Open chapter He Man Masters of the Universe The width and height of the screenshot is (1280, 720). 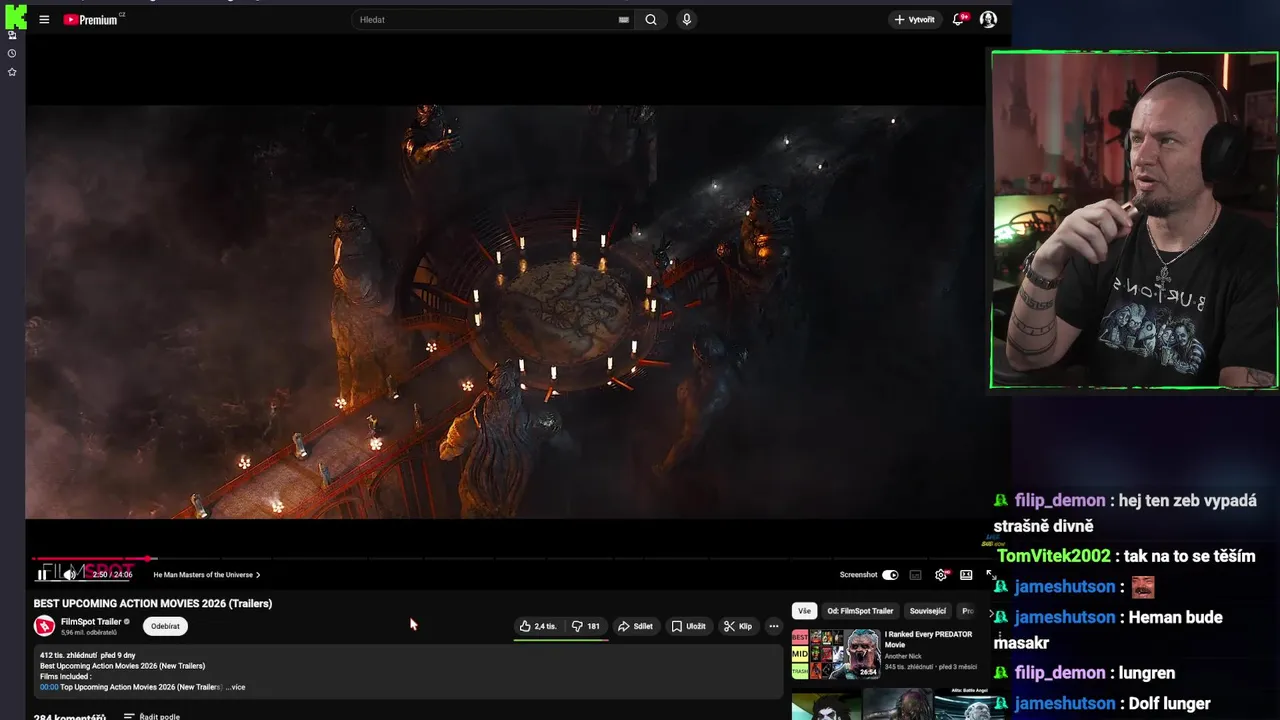pyautogui.click(x=207, y=575)
